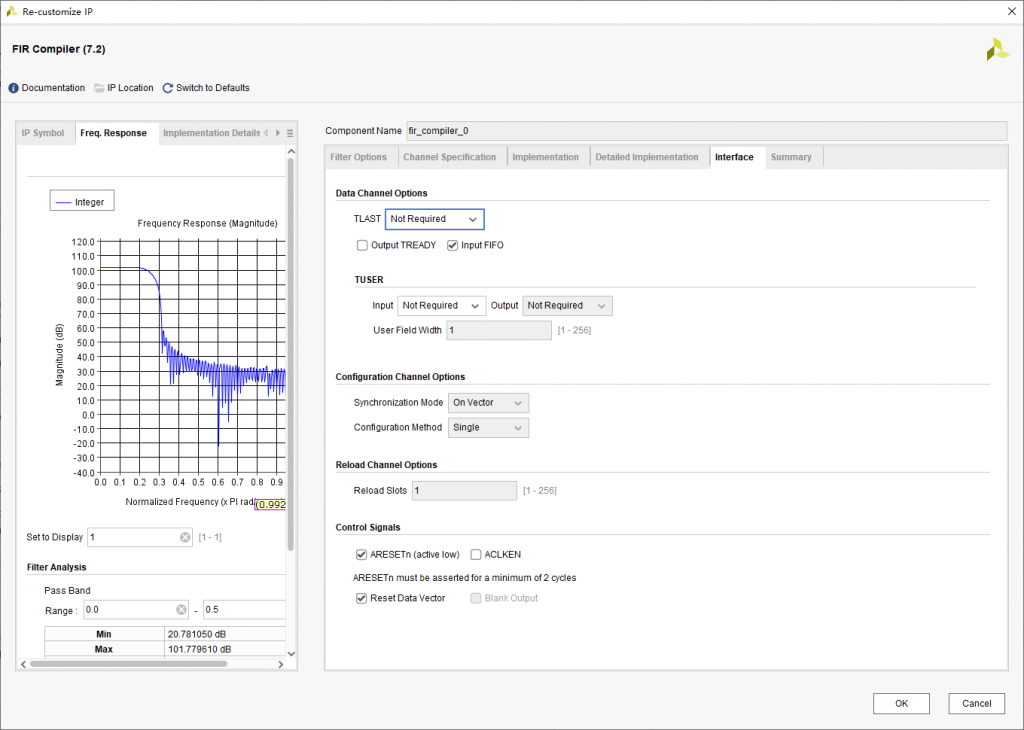Click the Xilinx logo in header

pos(998,49)
